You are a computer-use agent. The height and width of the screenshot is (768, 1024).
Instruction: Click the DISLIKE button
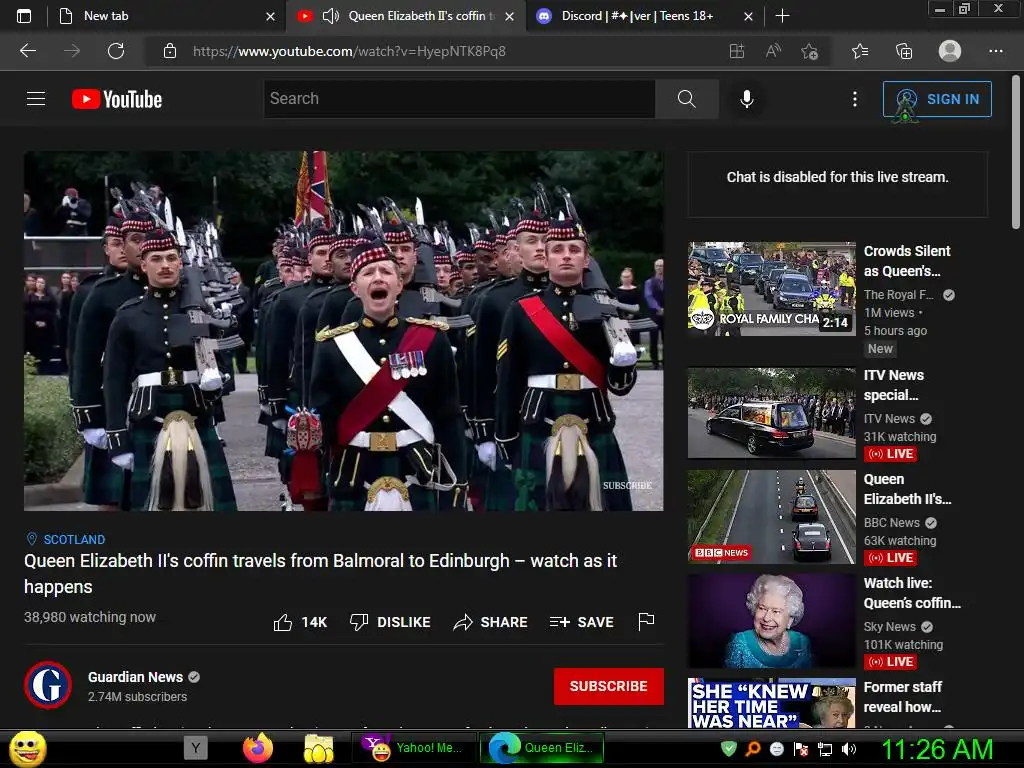(x=390, y=622)
